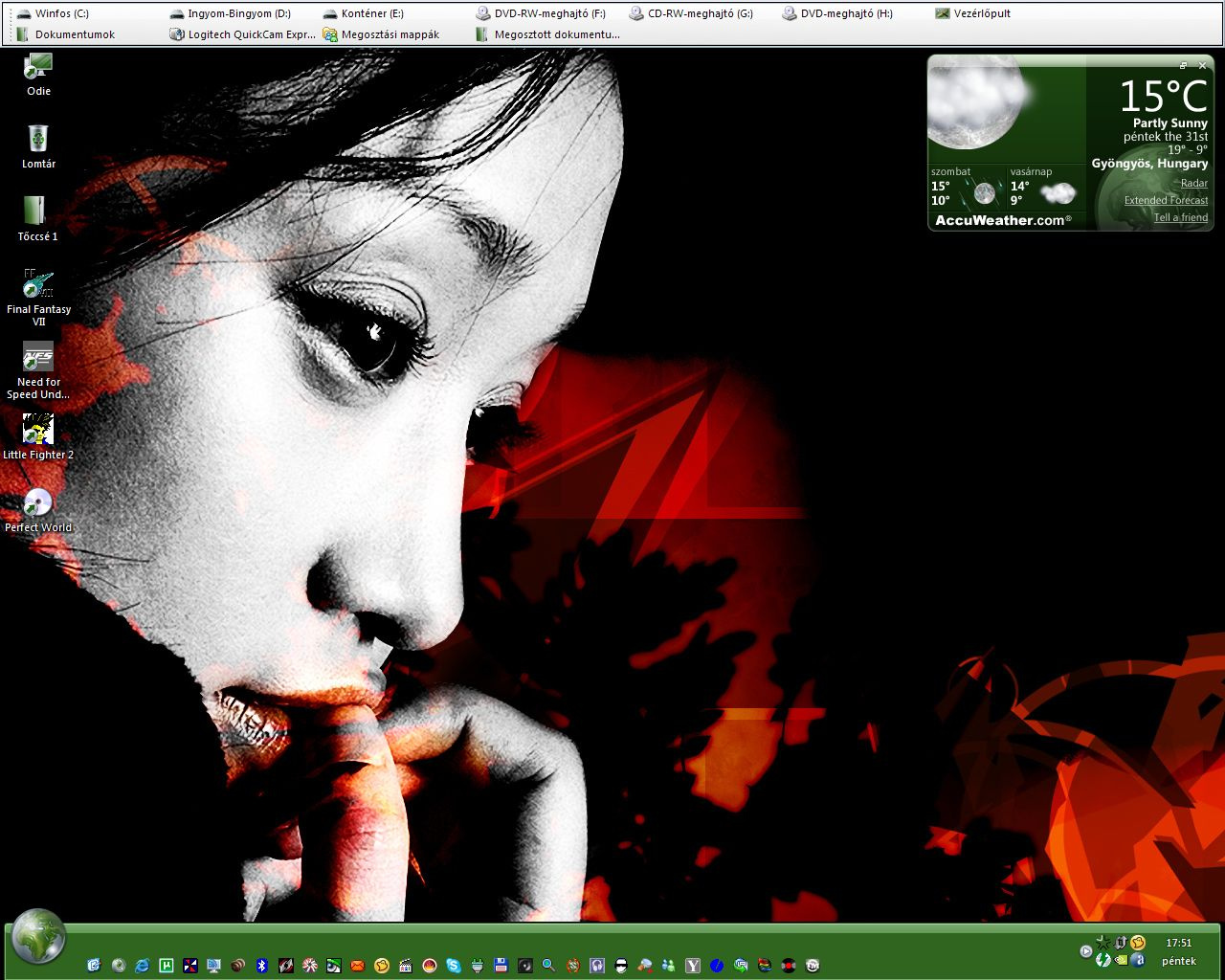This screenshot has width=1225, height=980.
Task: Launch Messenger buddies icon
Action: [x=669, y=966]
